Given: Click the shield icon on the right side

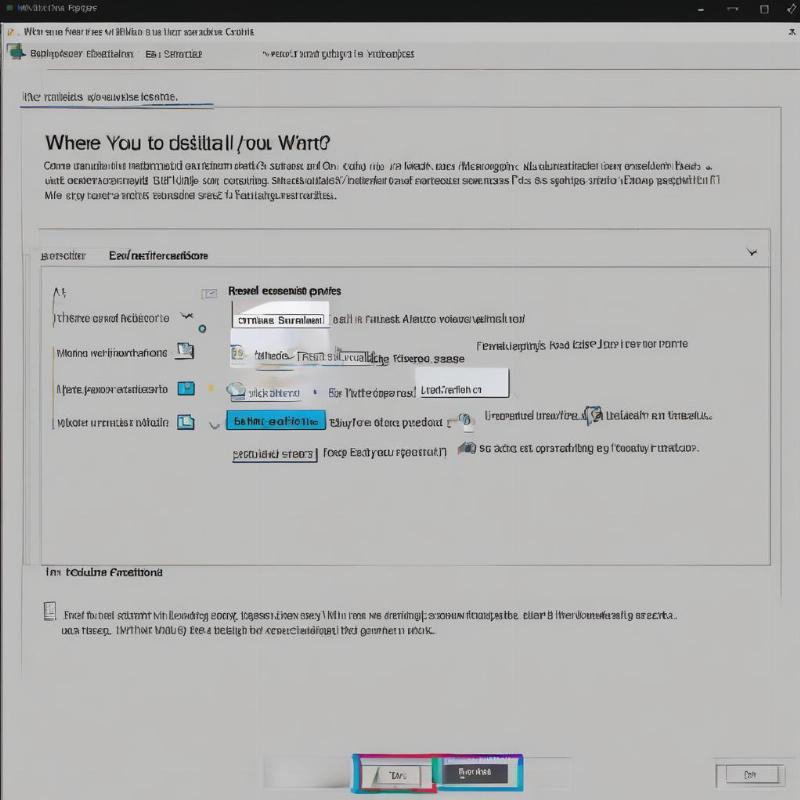Looking at the screenshot, I should click(x=592, y=415).
